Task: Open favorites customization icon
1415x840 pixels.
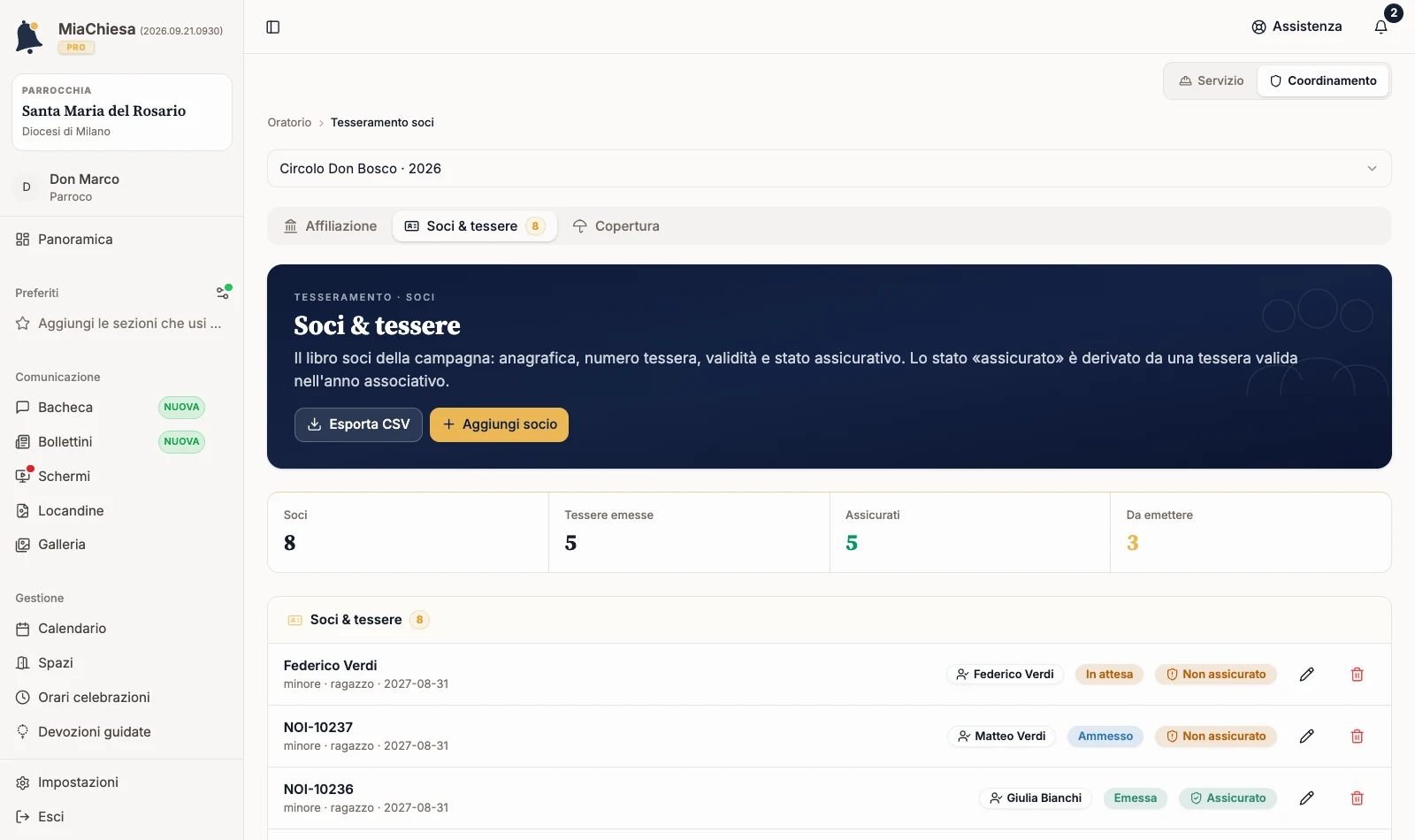Action: (x=224, y=293)
